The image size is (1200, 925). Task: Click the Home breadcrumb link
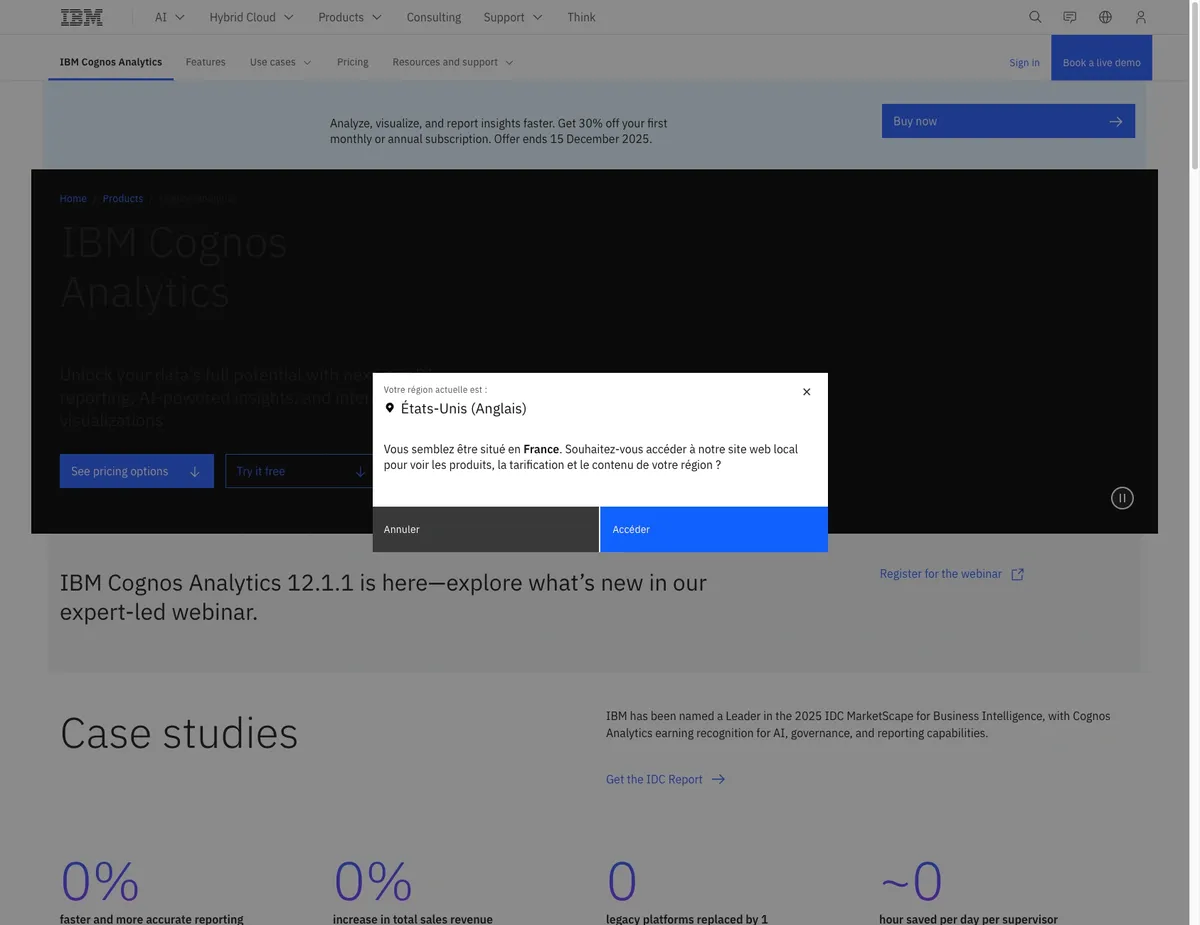(73, 199)
